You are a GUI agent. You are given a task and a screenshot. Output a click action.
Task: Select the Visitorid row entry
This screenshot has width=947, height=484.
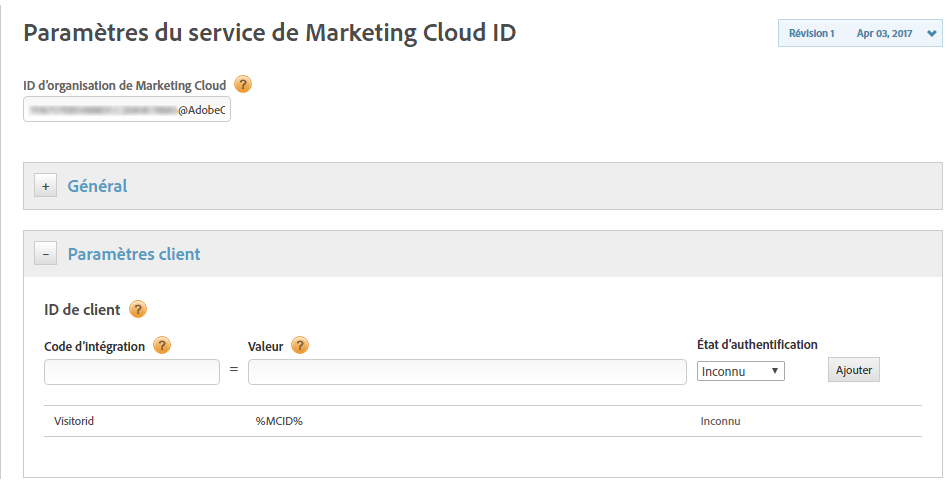(74, 421)
